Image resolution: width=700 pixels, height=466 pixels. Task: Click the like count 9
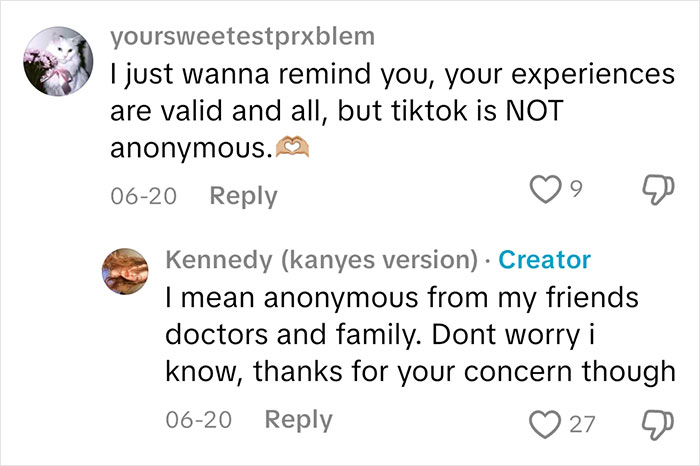577,189
